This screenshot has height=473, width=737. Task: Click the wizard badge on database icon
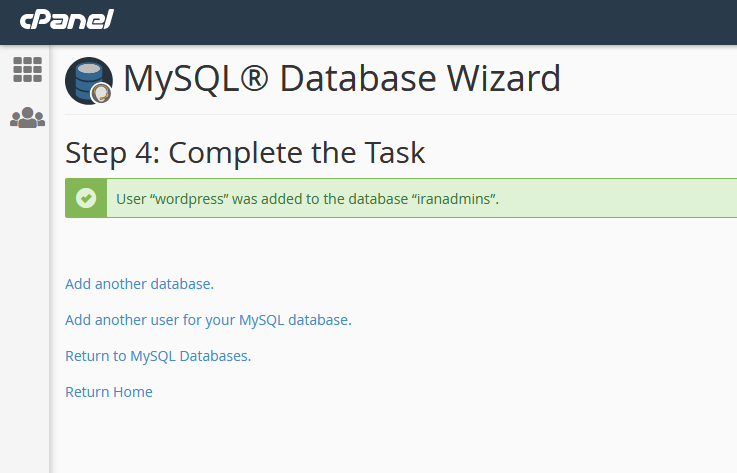pos(101,93)
